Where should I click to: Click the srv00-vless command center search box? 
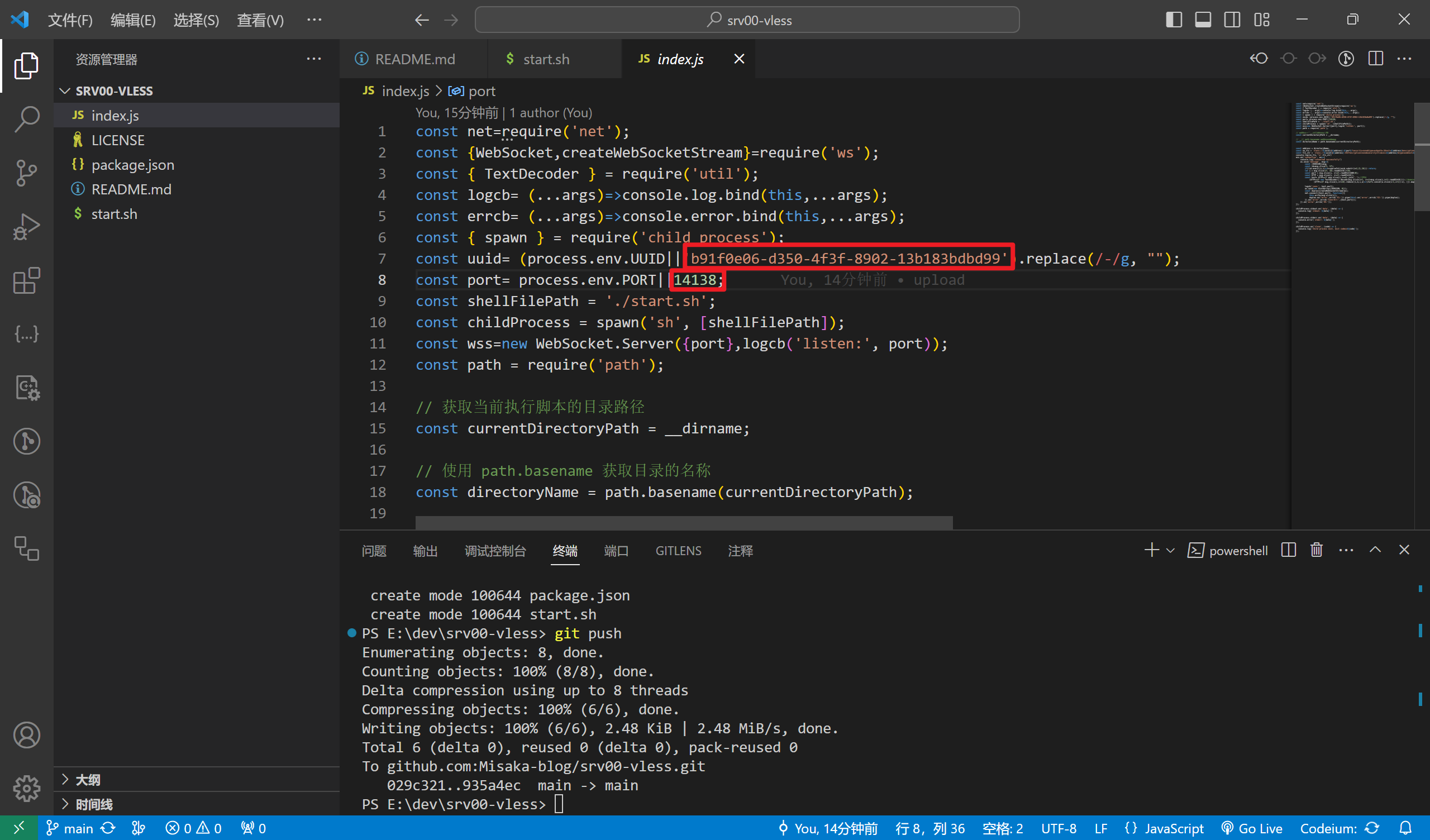pos(747,20)
